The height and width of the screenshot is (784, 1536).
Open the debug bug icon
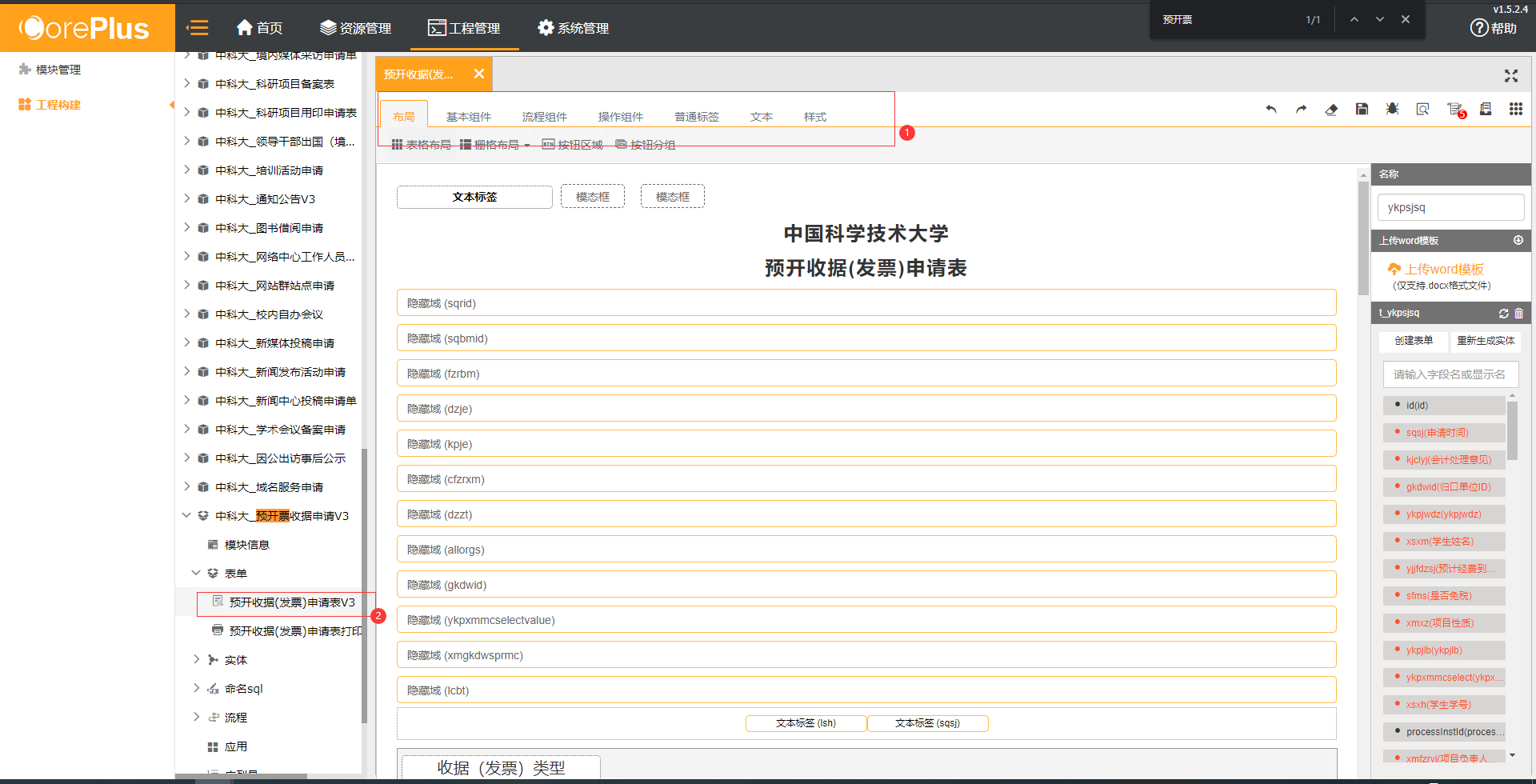(x=1392, y=110)
